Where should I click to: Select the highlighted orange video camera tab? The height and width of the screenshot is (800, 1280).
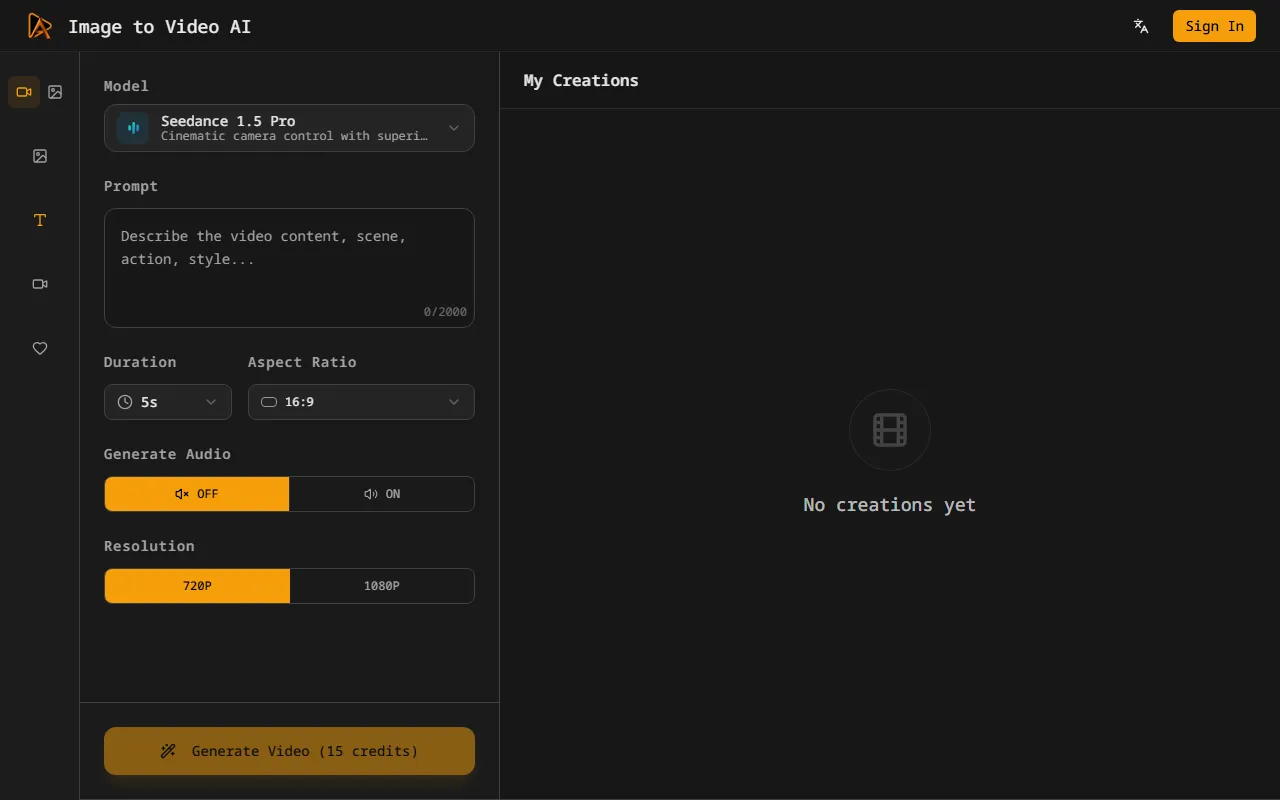click(x=24, y=92)
